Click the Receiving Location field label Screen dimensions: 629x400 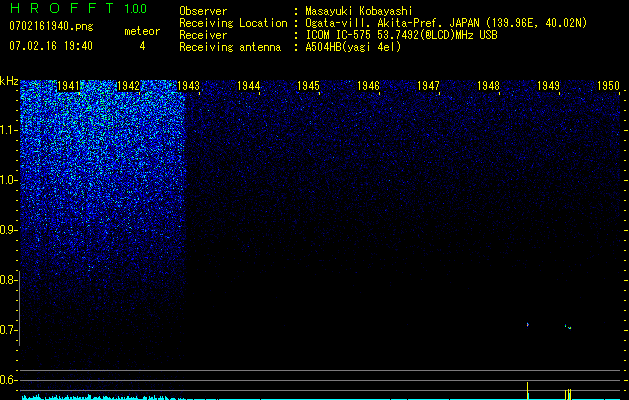click(x=233, y=23)
